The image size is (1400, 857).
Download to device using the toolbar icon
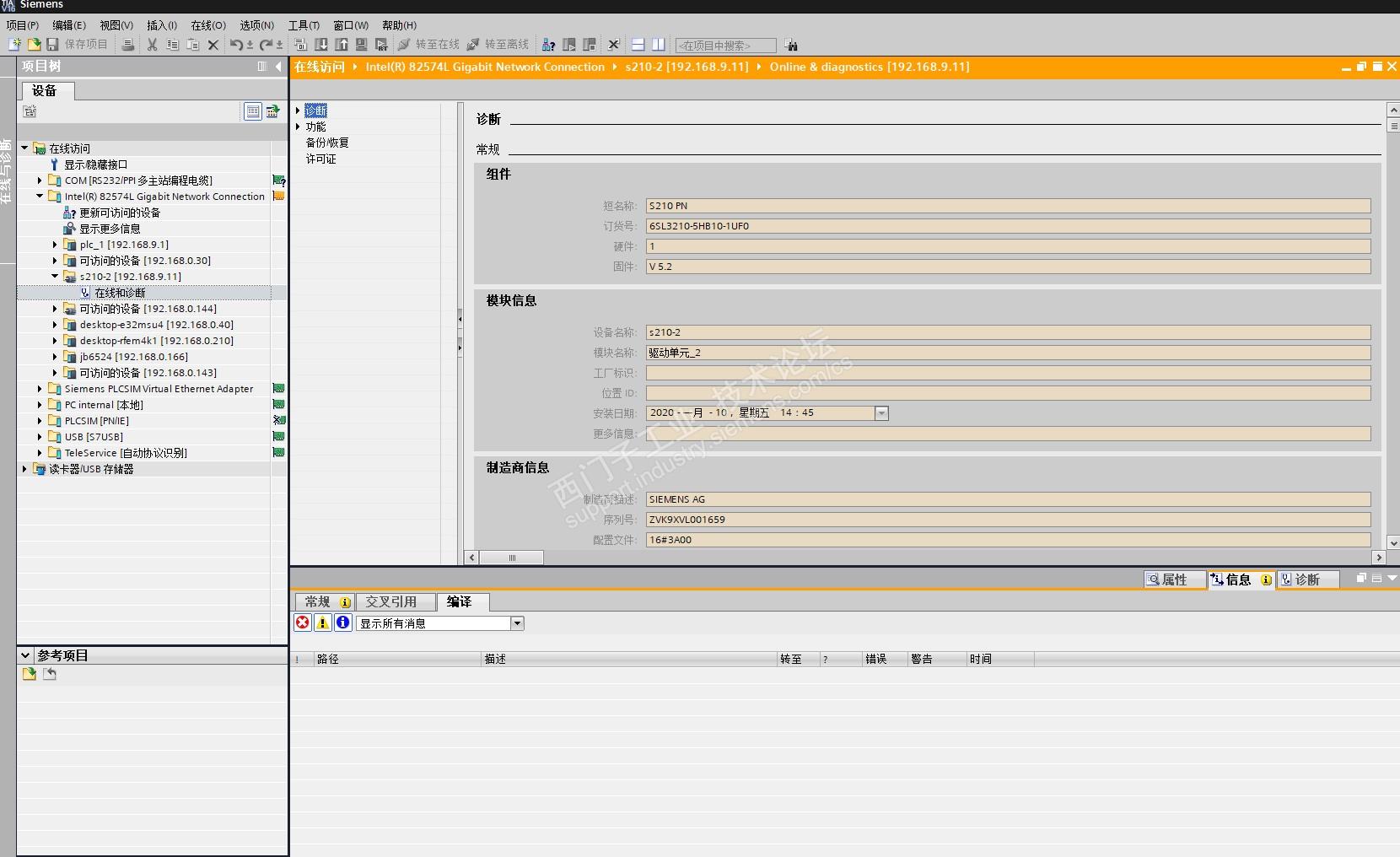321,45
